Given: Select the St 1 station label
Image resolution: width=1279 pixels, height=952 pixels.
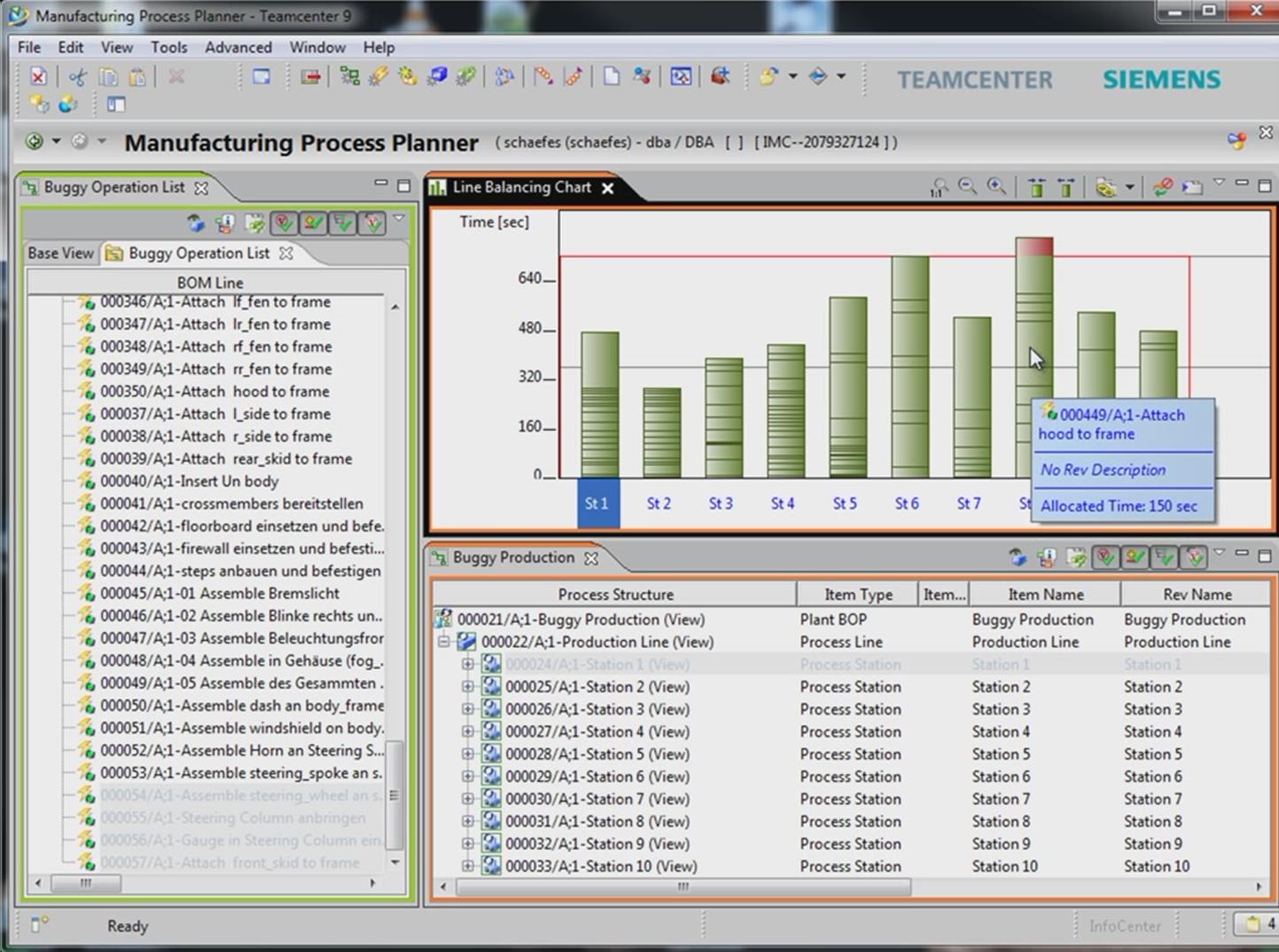Looking at the screenshot, I should pos(598,503).
